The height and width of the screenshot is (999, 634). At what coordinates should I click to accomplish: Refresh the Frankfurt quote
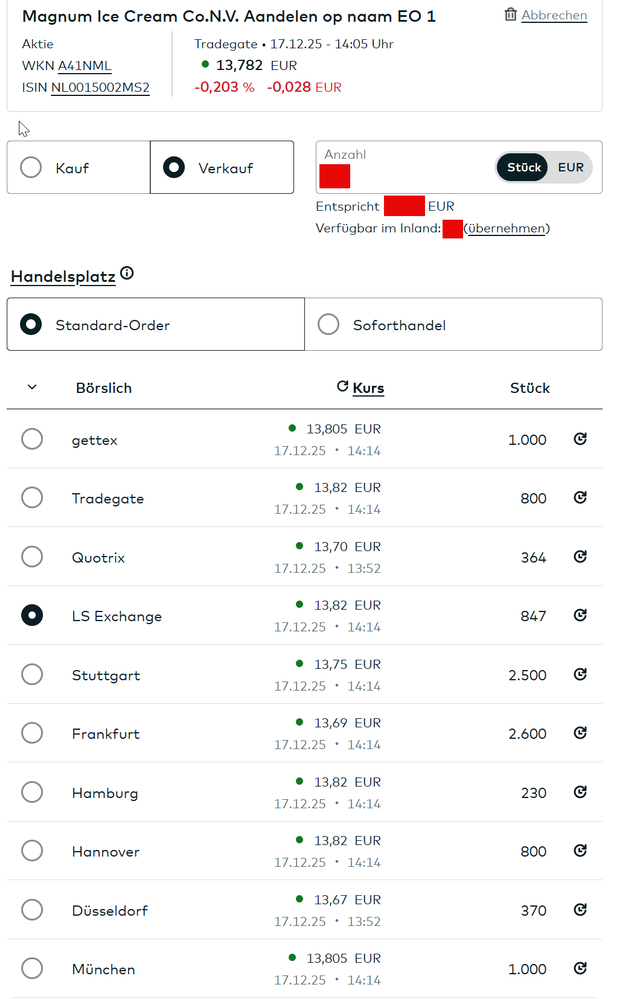580,733
